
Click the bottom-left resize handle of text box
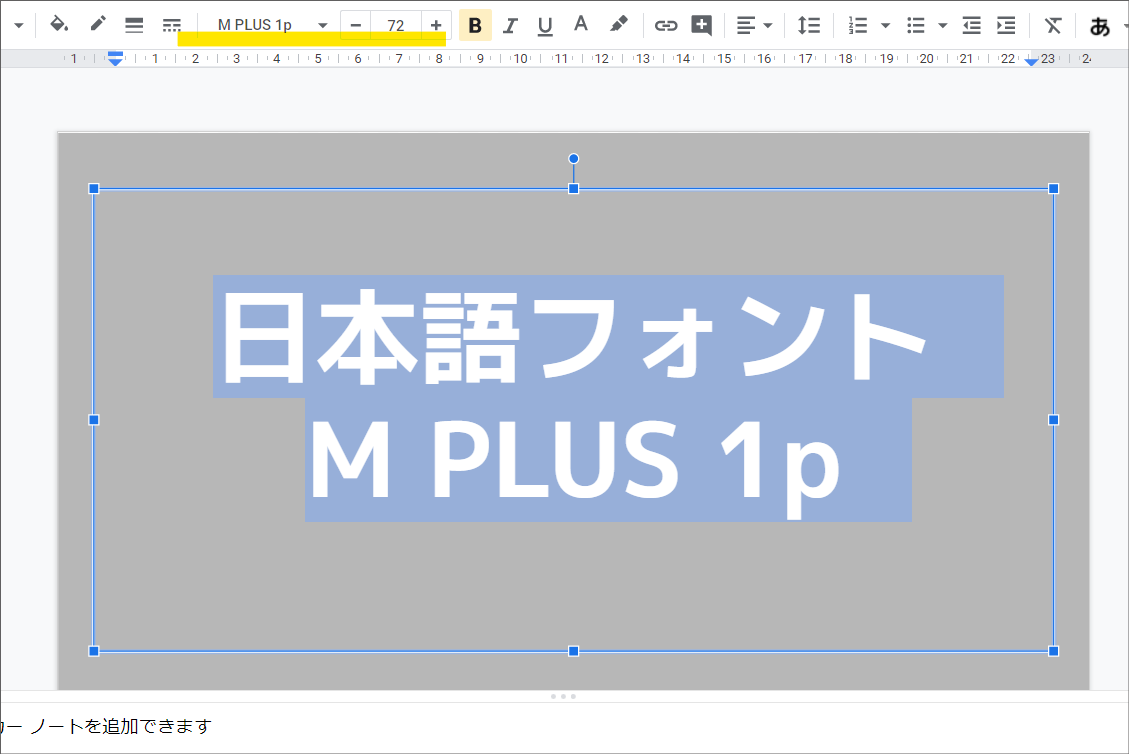[94, 651]
